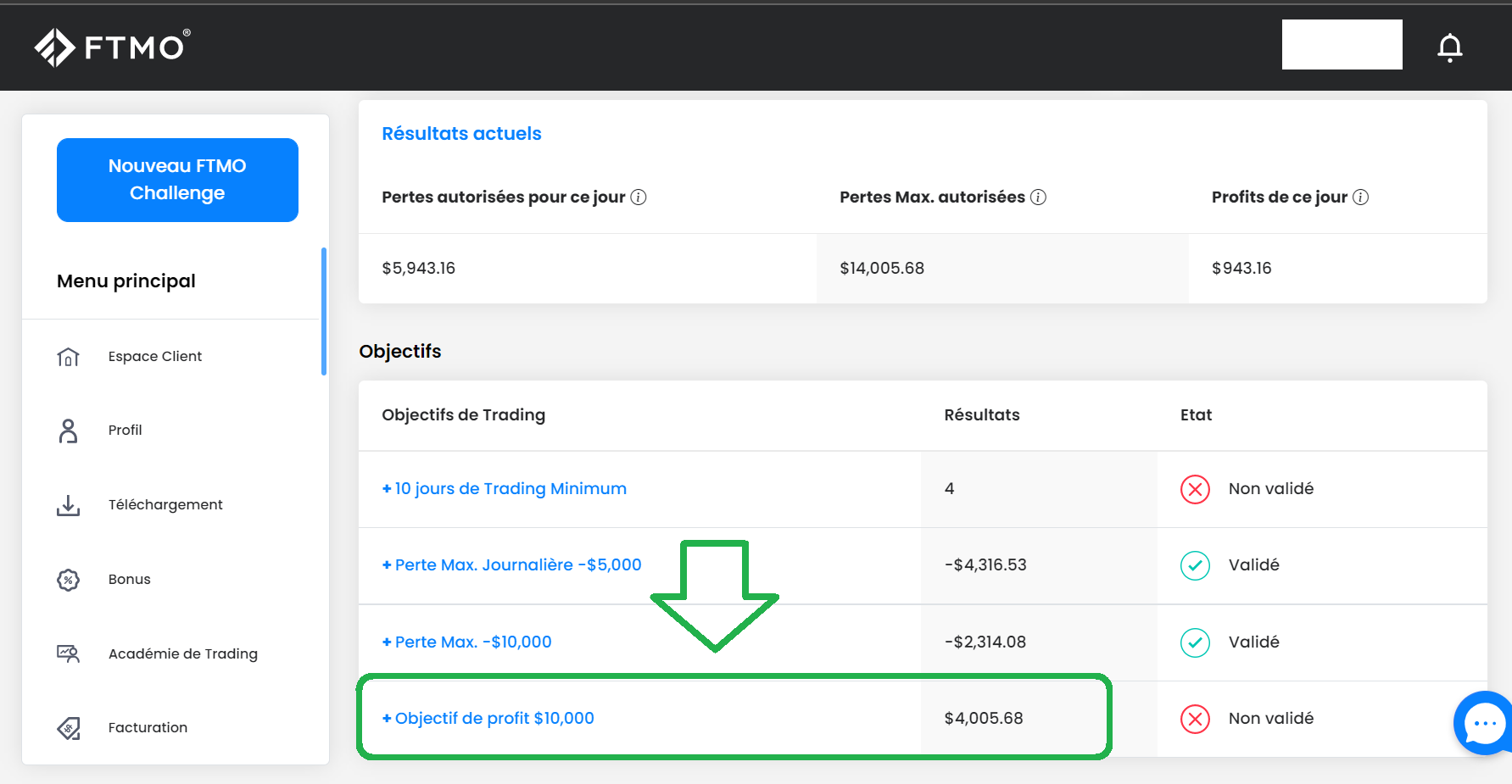Screen dimensions: 1512x784
Task: Click the Académie de Trading icon
Action: (69, 653)
